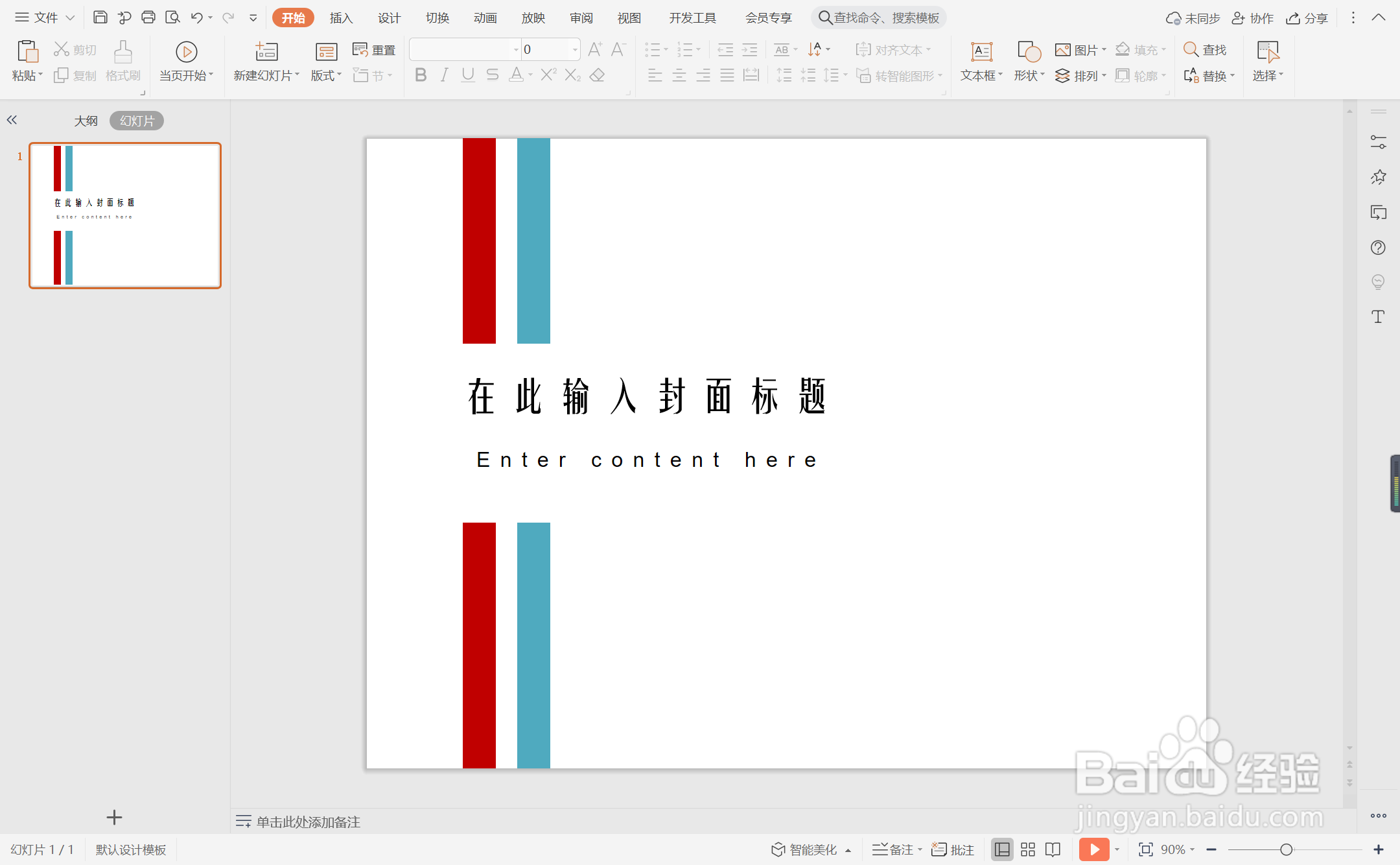This screenshot has height=865, width=1400.
Task: Click the Print icon
Action: tap(148, 18)
